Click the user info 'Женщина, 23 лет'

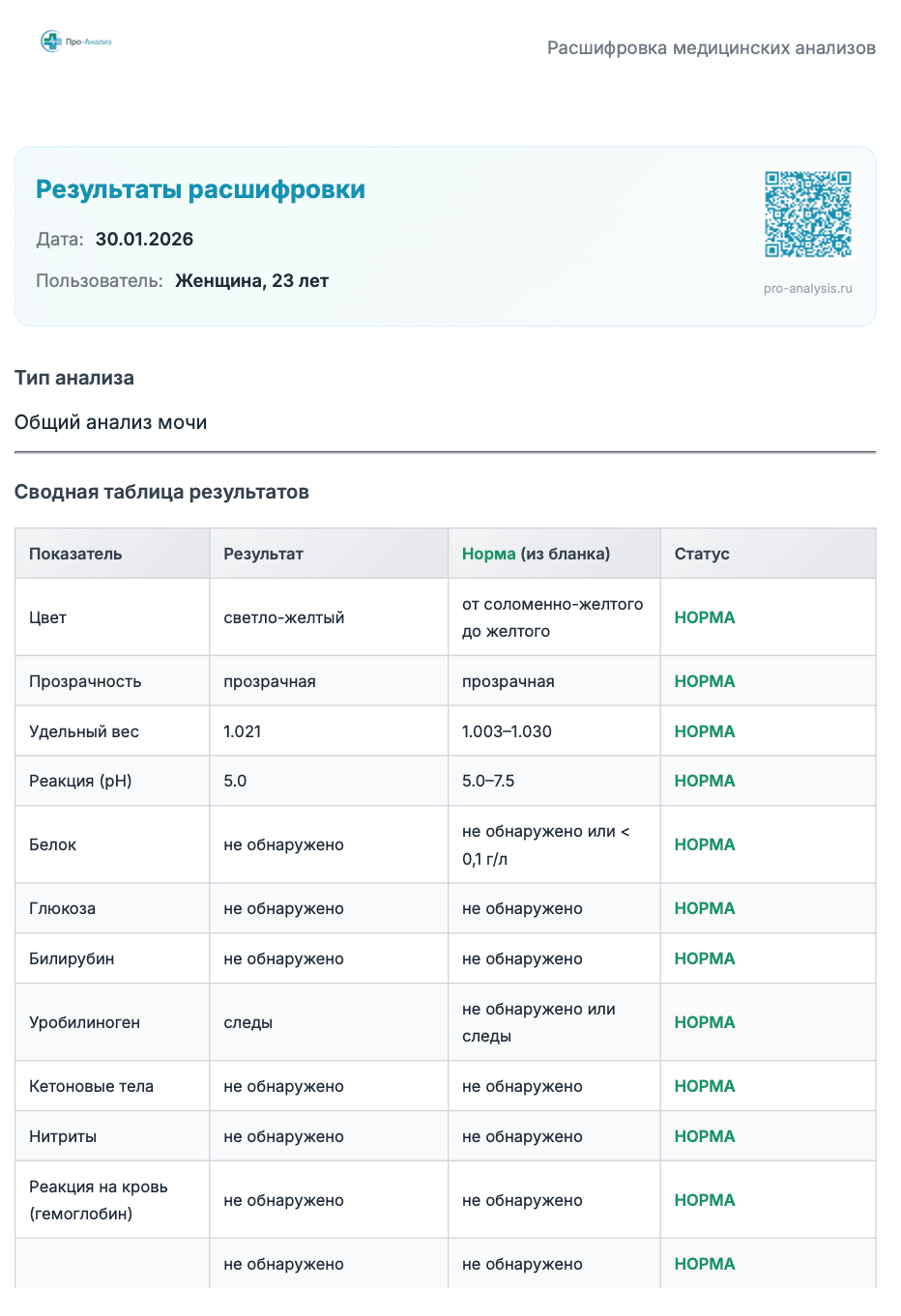click(x=251, y=281)
